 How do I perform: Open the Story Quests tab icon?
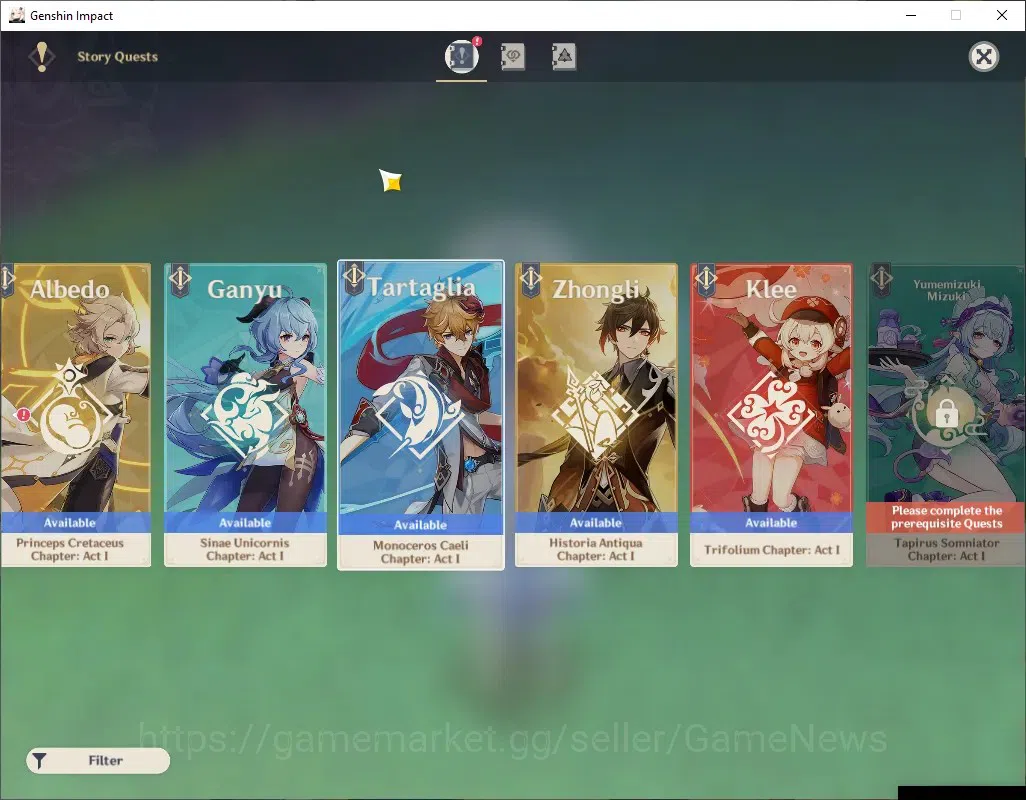coord(461,56)
